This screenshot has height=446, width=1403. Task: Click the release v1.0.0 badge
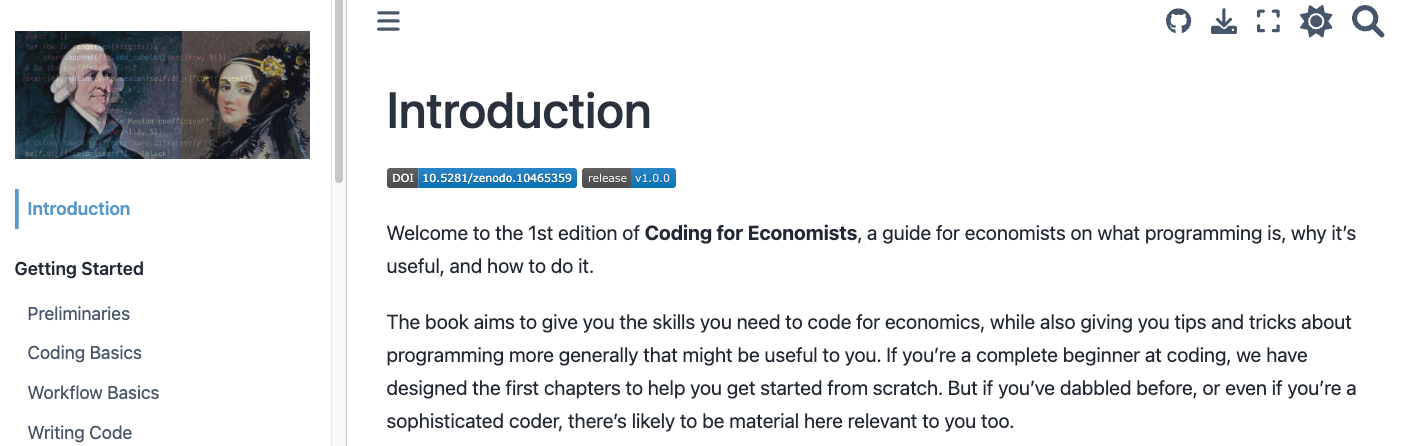(629, 178)
